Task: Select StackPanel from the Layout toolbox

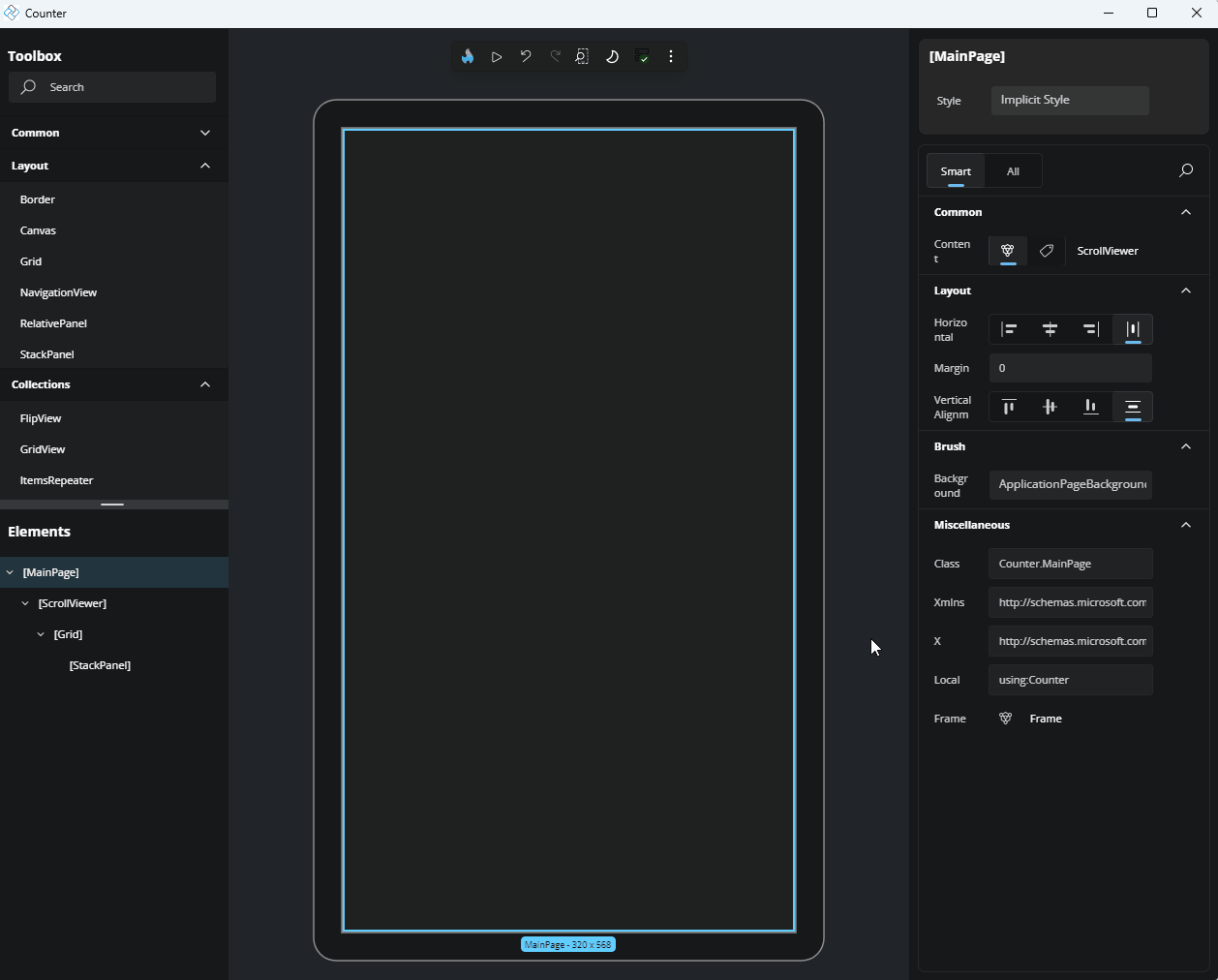Action: (46, 354)
